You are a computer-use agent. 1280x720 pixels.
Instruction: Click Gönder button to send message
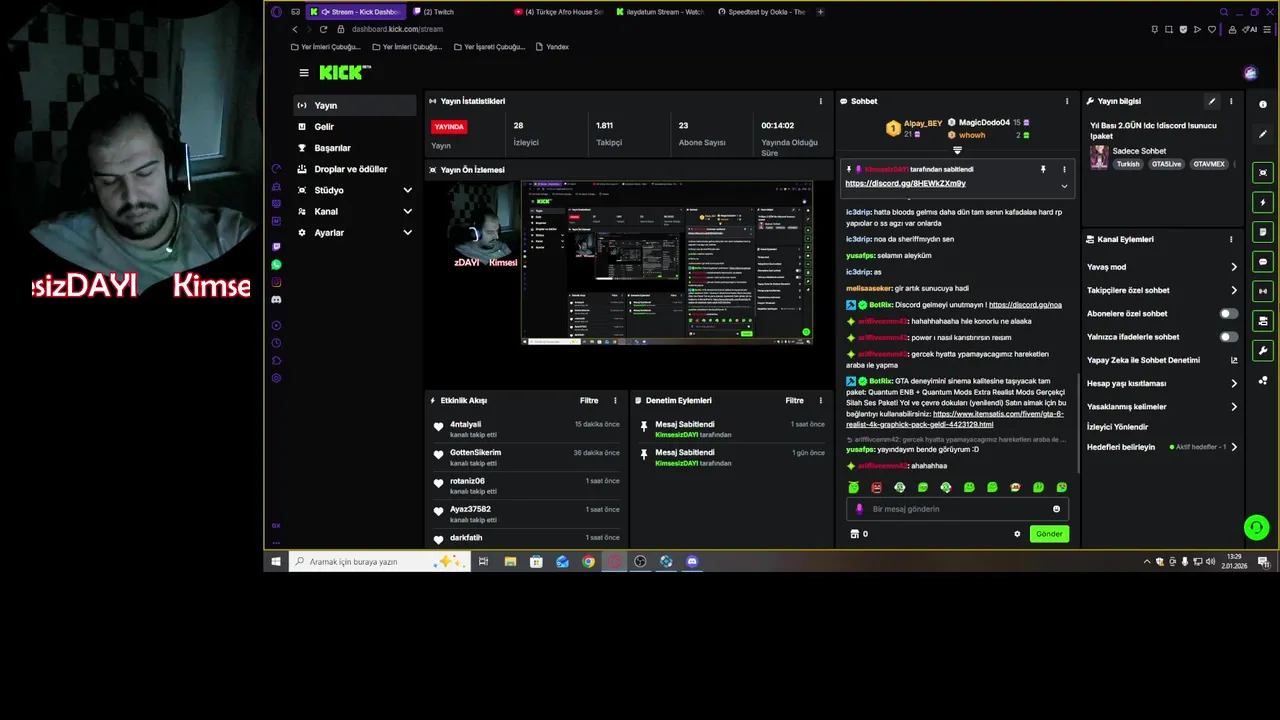coord(1049,534)
